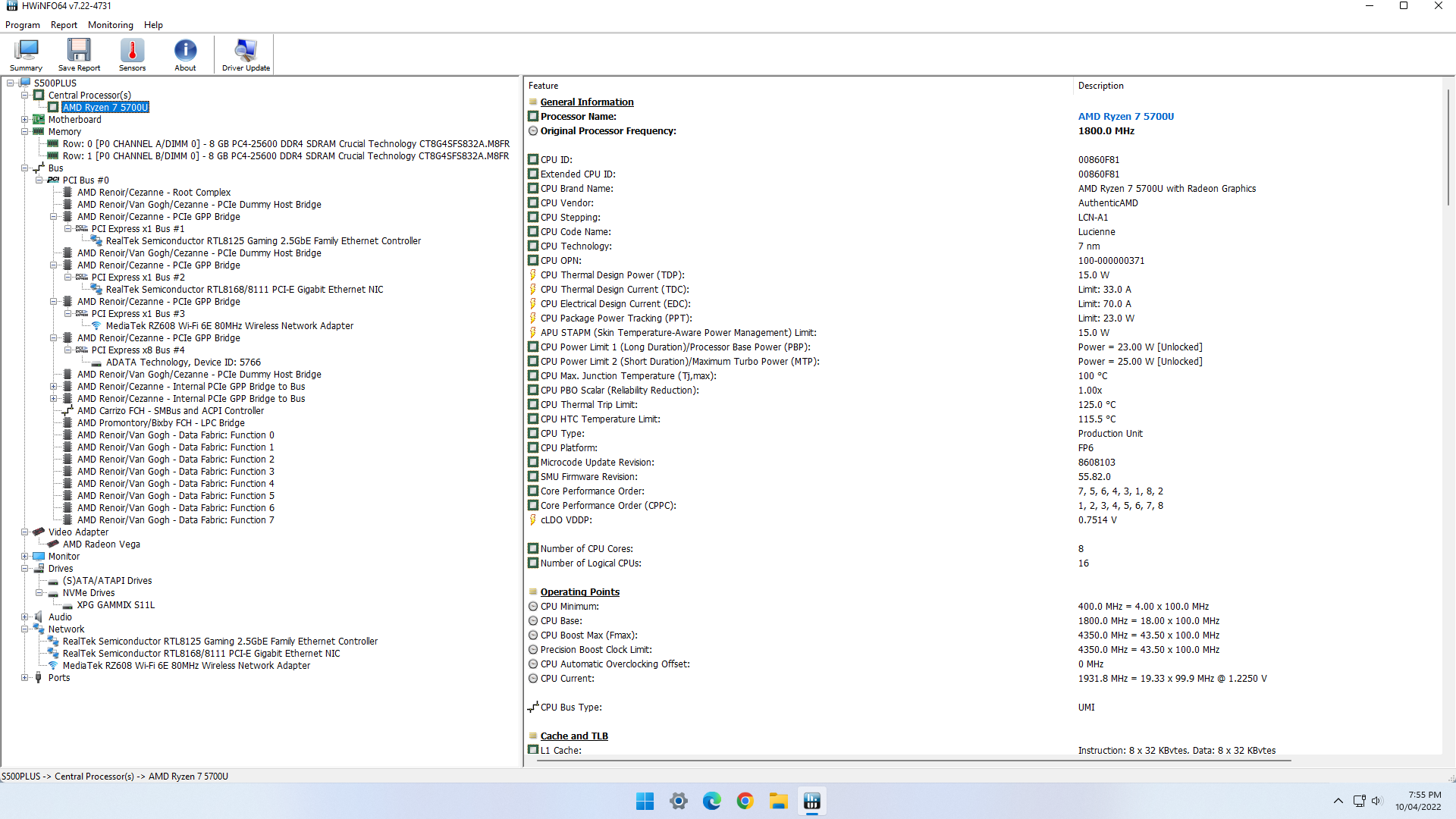
Task: Collapse the Video Adapter node
Action: coord(25,532)
